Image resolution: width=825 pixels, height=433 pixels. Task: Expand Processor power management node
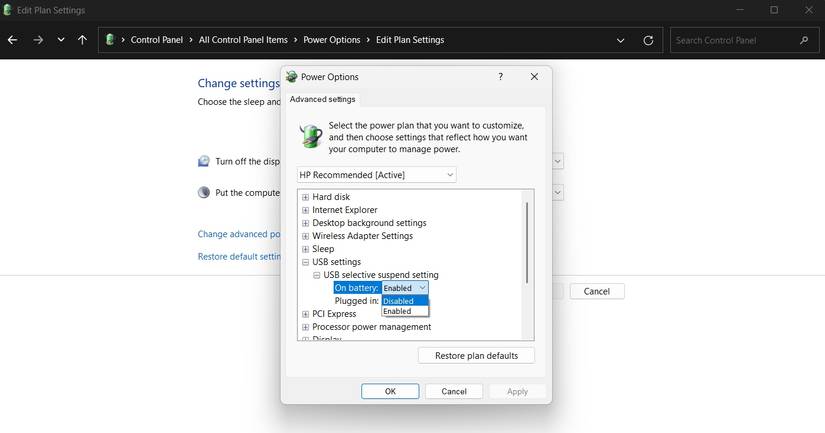(x=305, y=327)
